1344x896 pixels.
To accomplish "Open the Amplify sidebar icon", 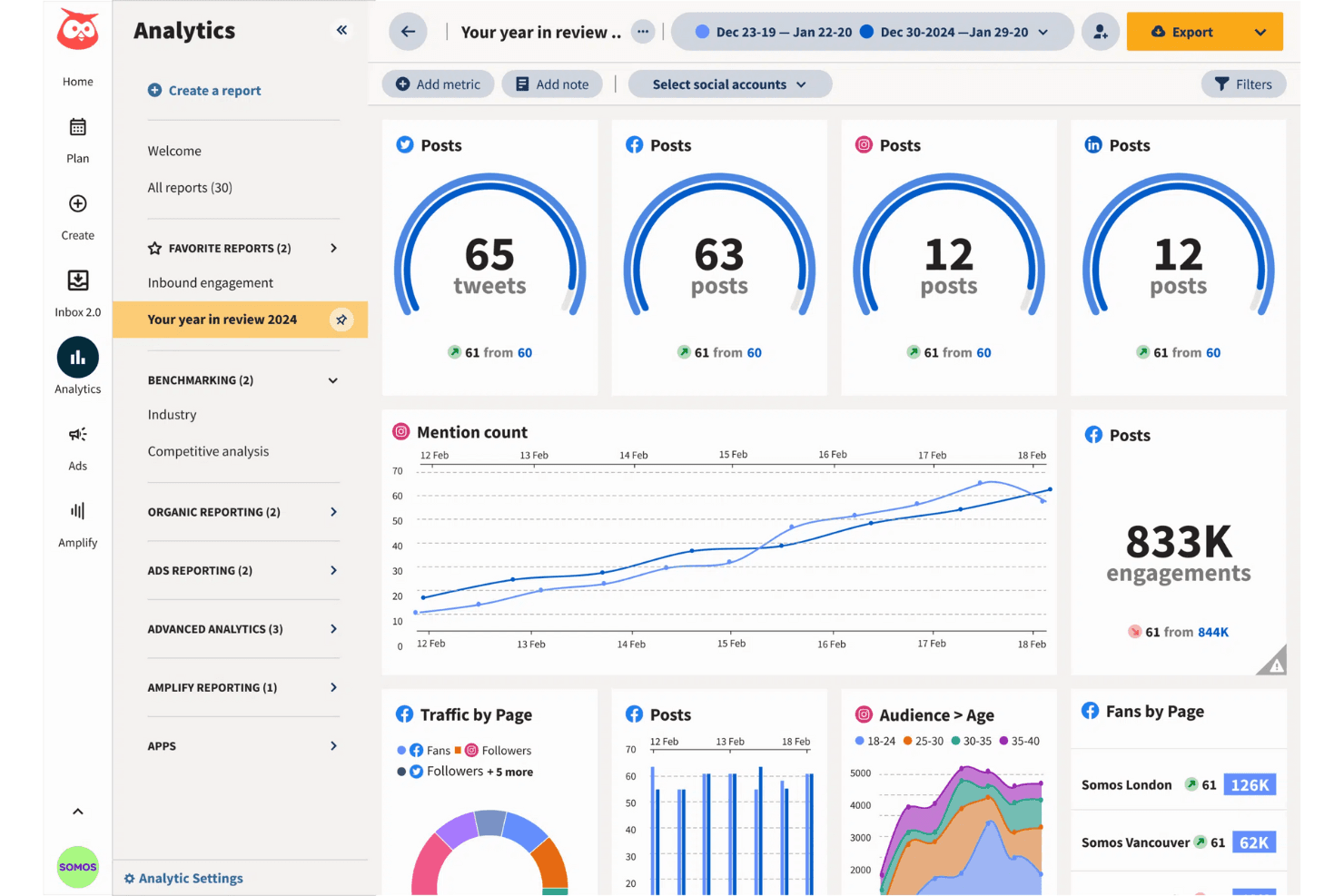I will [x=78, y=511].
